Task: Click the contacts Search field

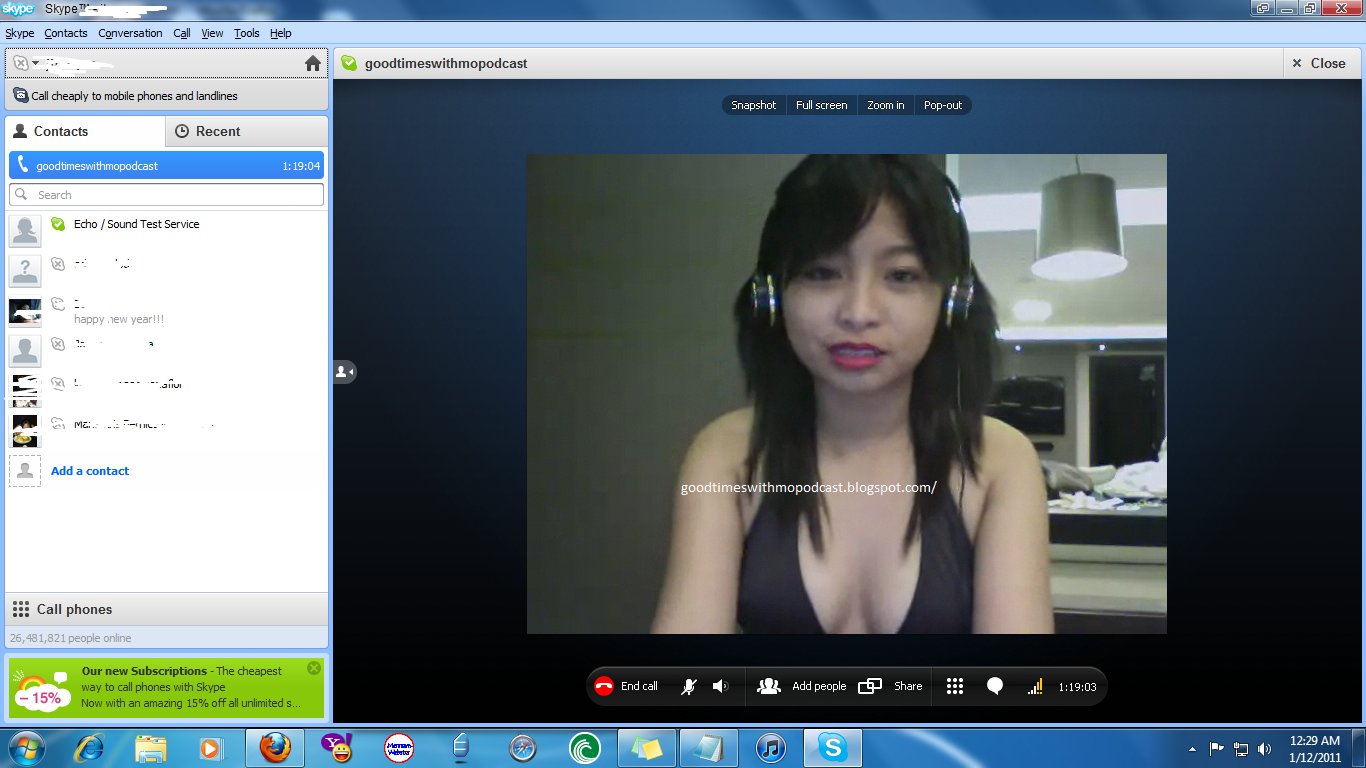Action: click(166, 195)
